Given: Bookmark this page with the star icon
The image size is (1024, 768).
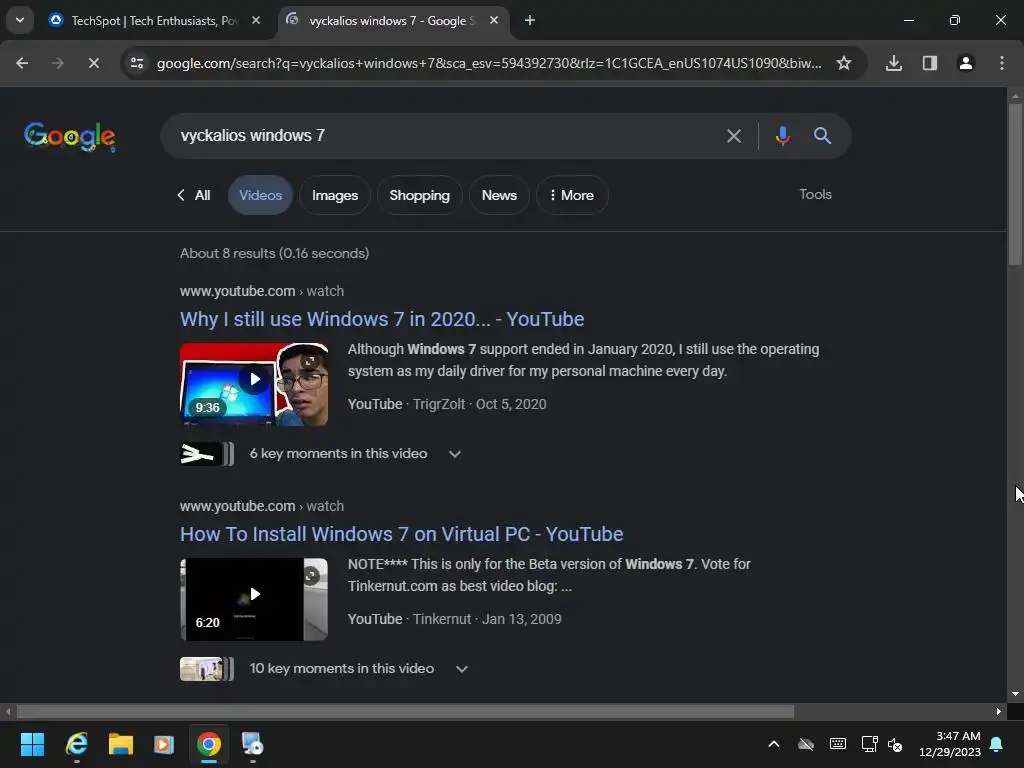Looking at the screenshot, I should pyautogui.click(x=844, y=63).
